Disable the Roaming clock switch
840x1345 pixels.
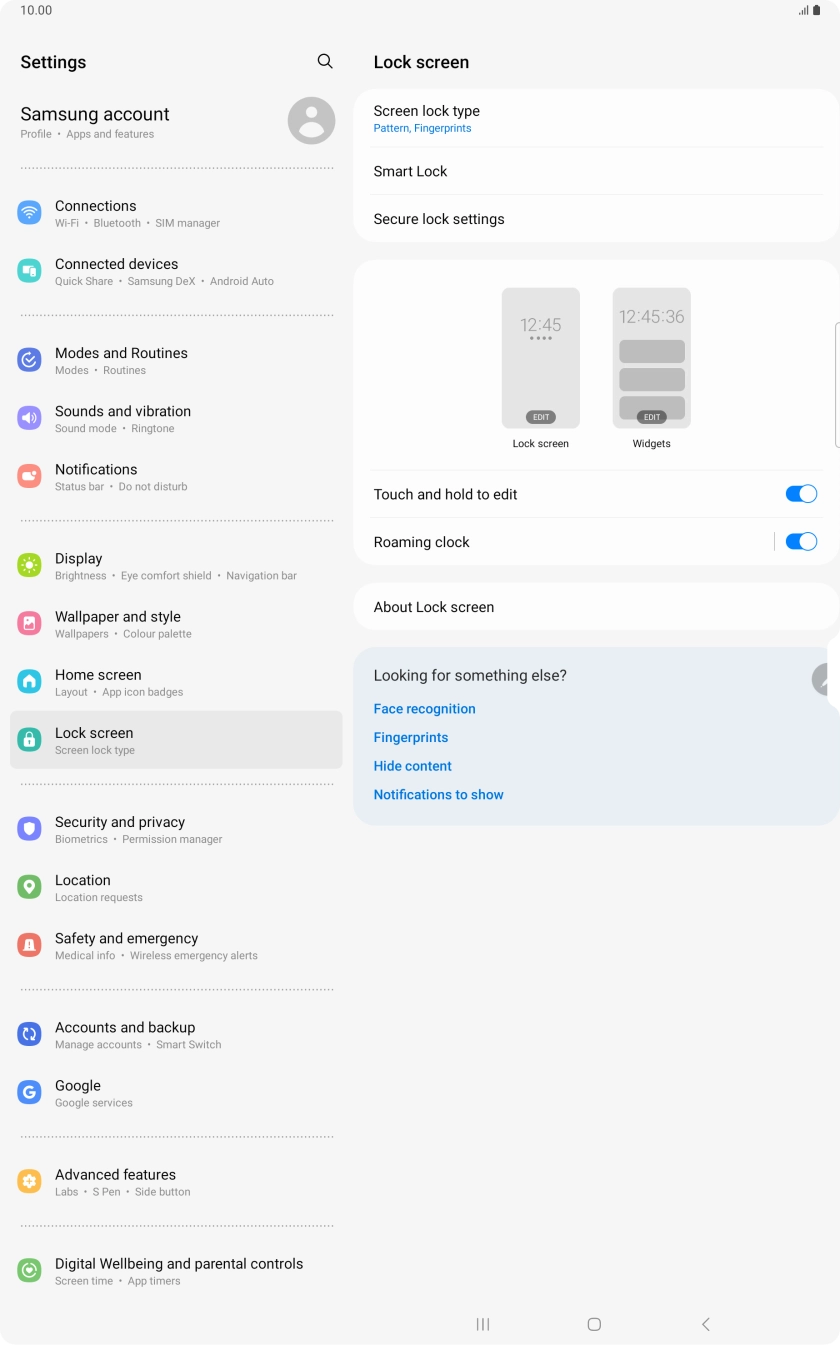click(801, 541)
